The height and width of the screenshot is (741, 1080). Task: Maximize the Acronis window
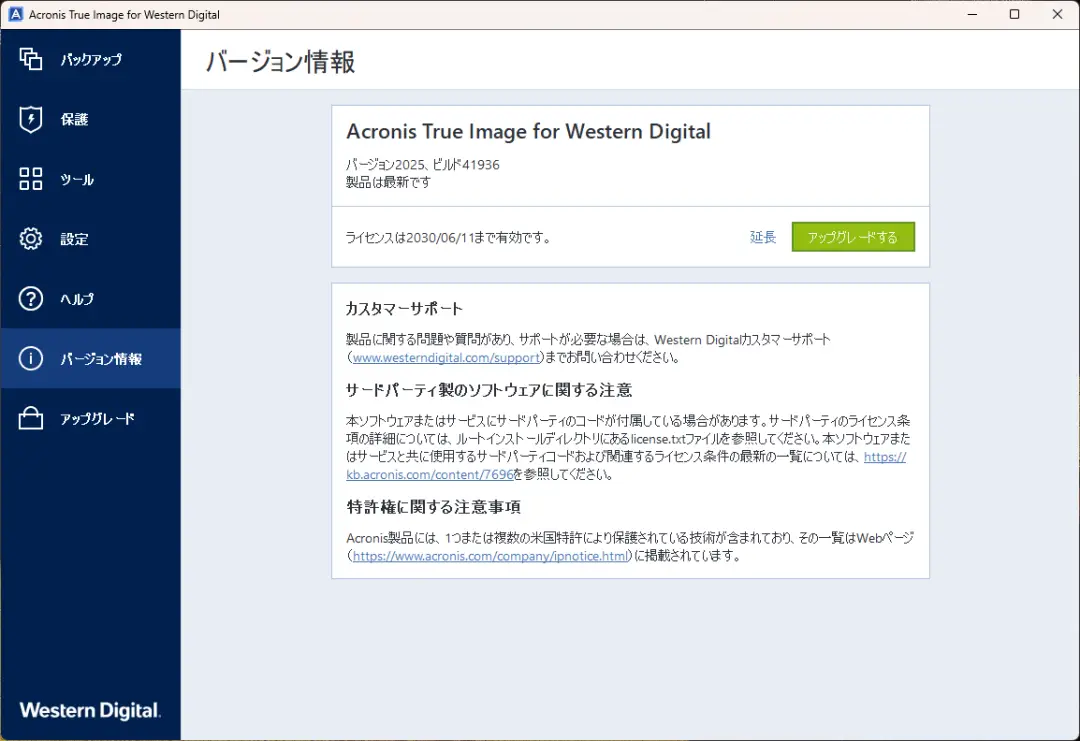(x=1015, y=14)
